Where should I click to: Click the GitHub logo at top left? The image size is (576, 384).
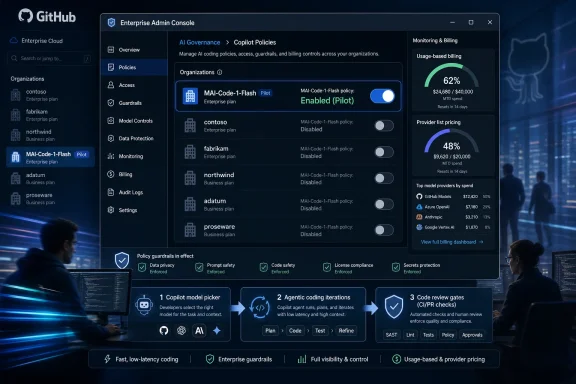[47, 17]
